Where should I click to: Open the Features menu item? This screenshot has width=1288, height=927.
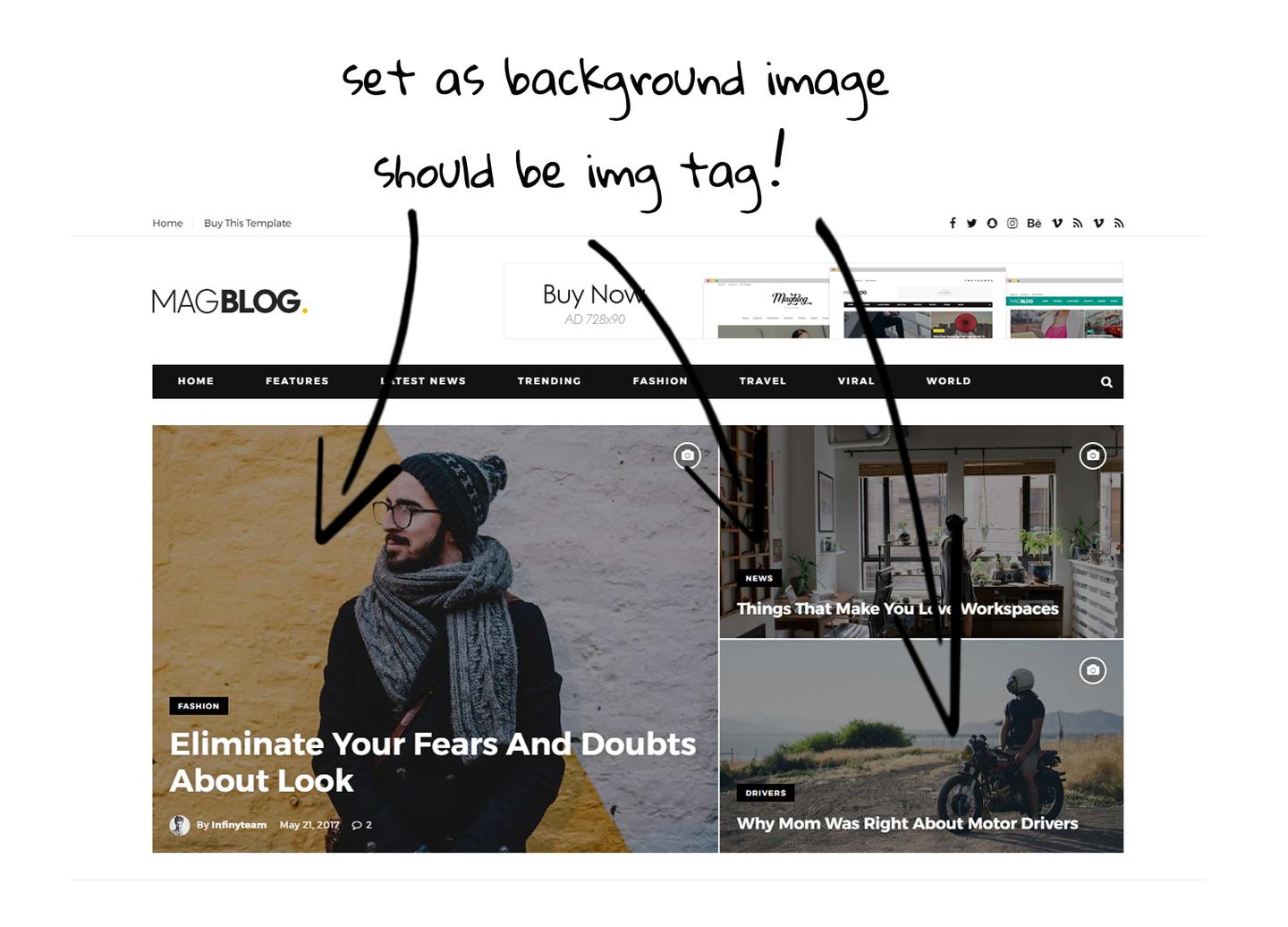point(297,381)
